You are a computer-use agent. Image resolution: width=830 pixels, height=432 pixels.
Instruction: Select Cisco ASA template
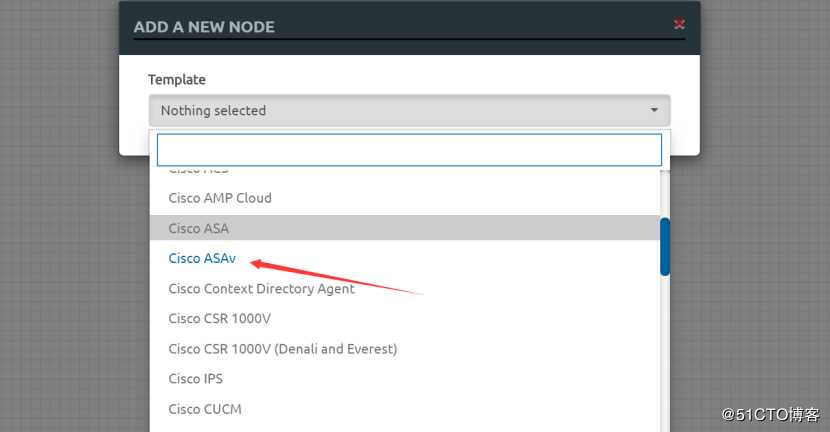[x=405, y=228]
